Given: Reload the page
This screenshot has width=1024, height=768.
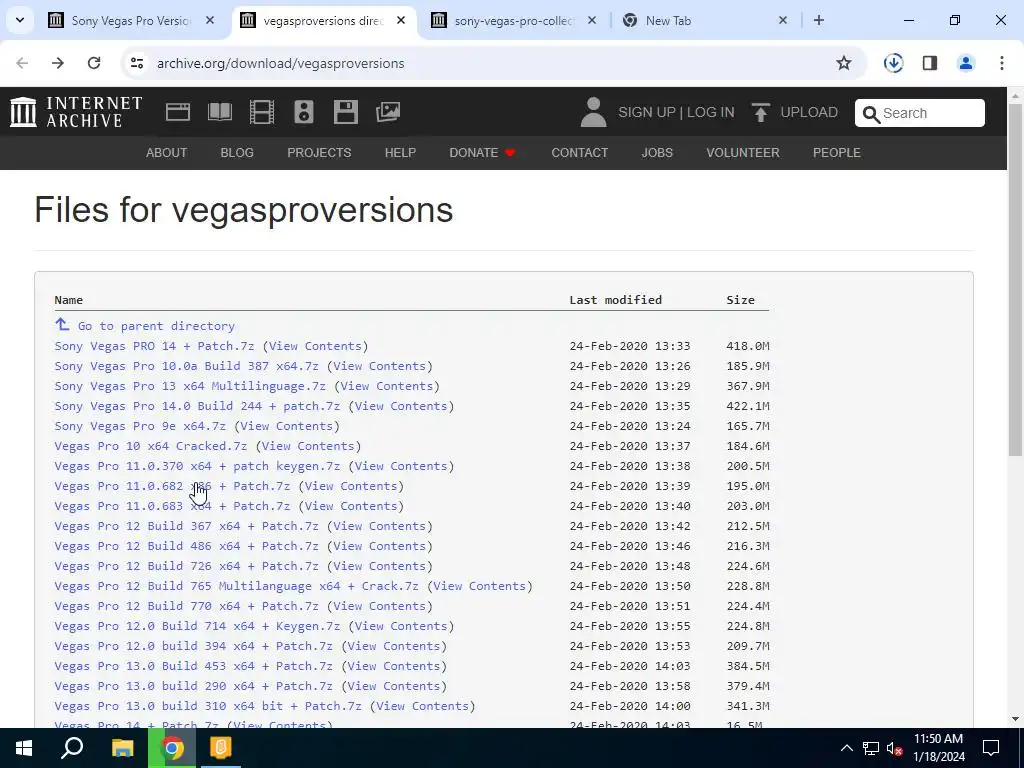Looking at the screenshot, I should [94, 63].
